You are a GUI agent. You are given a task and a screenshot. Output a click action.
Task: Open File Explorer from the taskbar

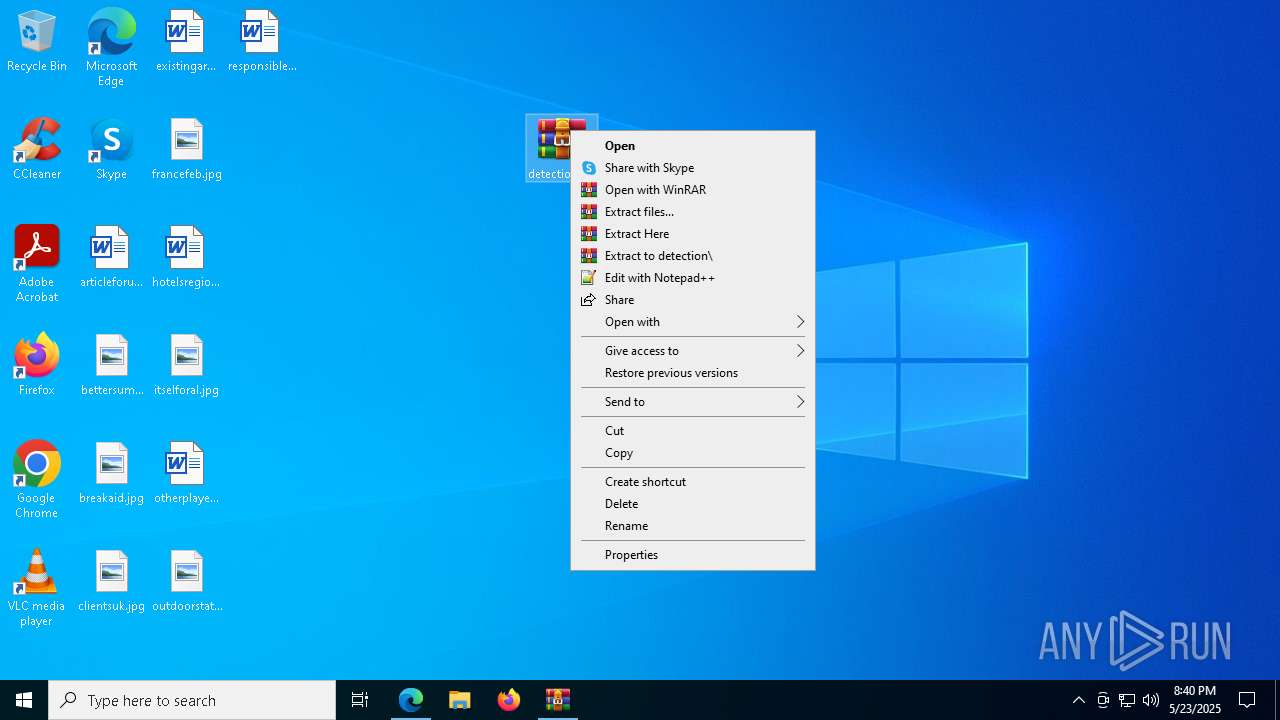[x=460, y=700]
